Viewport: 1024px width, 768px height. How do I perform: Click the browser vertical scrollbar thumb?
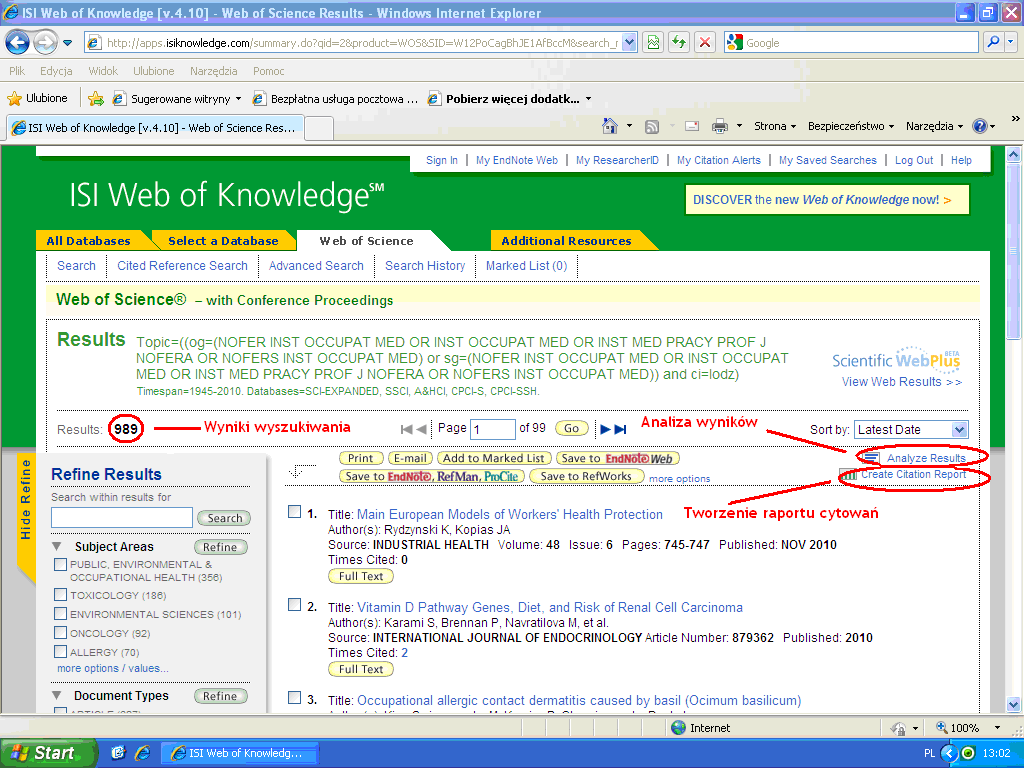[x=1013, y=251]
